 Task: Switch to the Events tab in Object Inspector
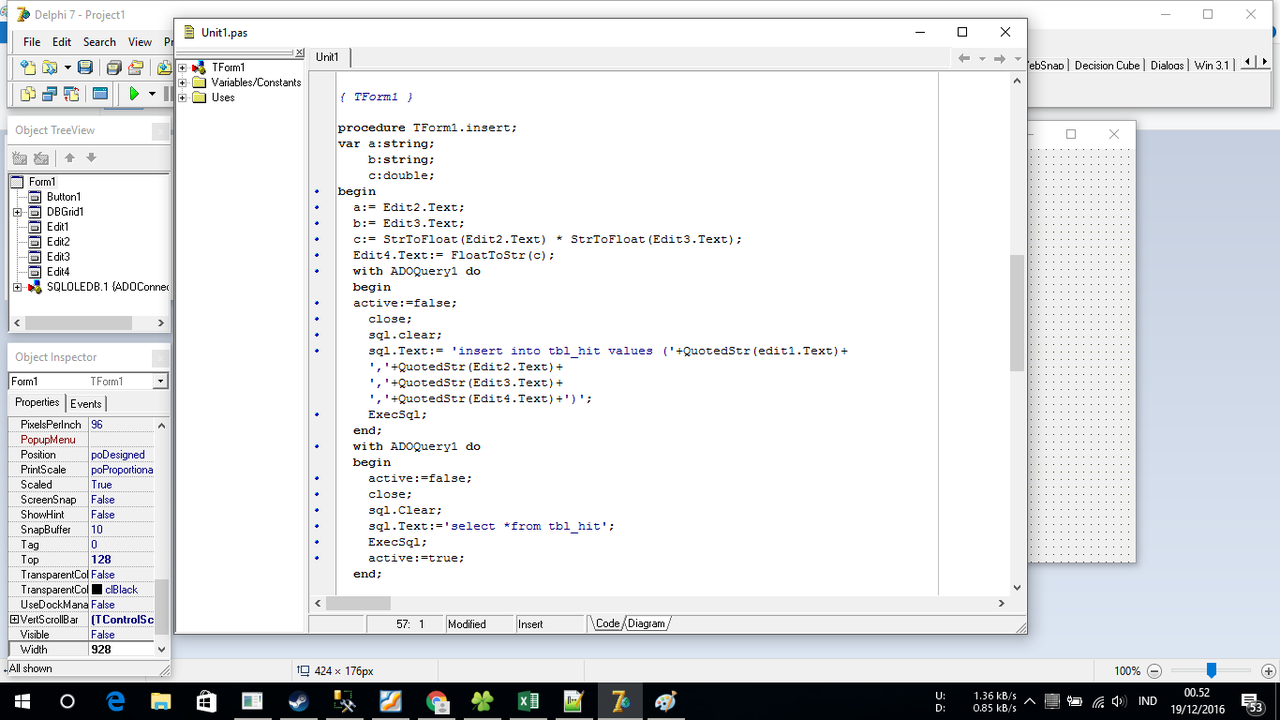pos(85,403)
